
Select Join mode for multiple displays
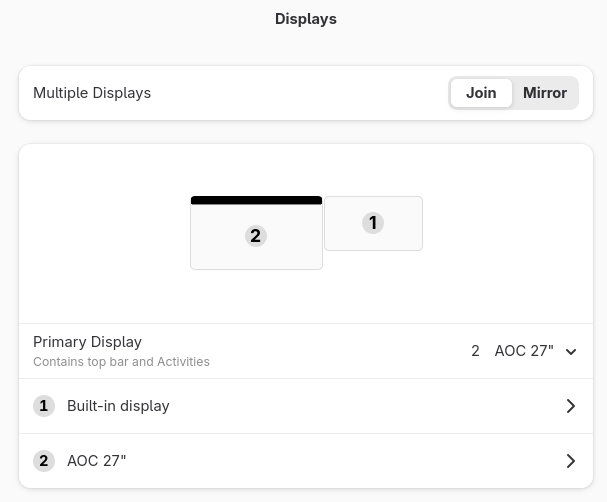point(481,93)
